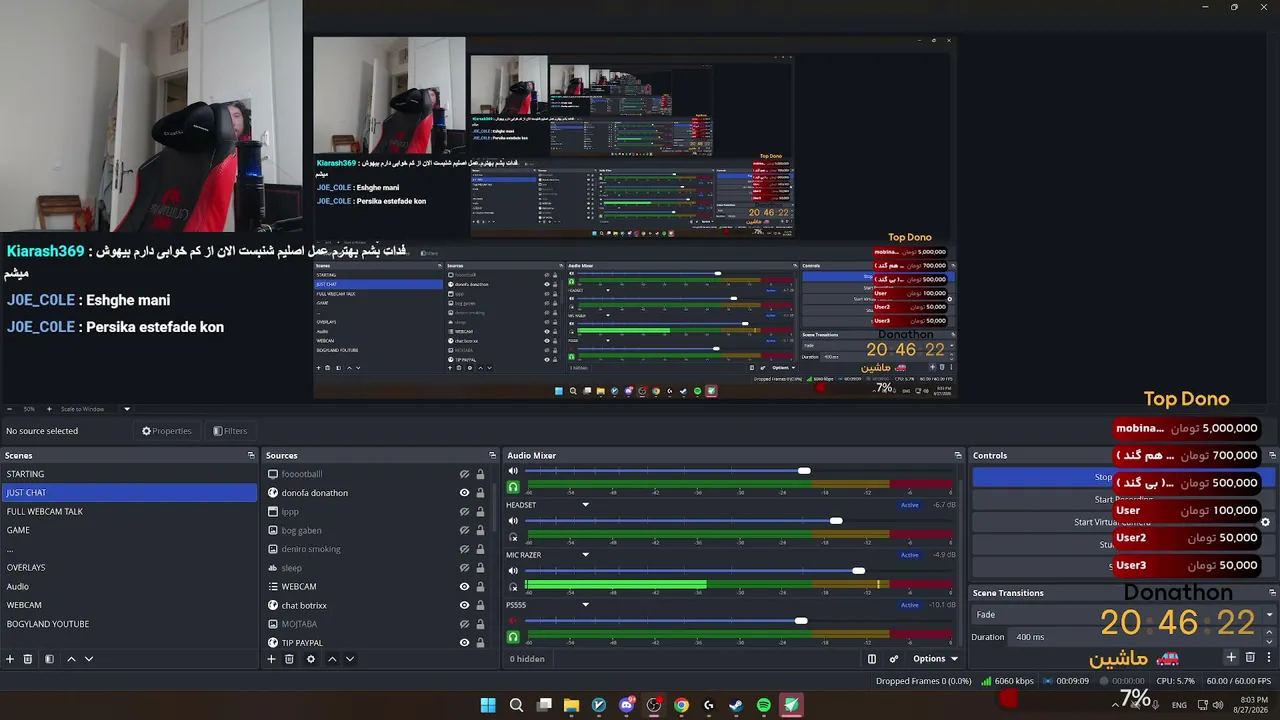Zoom in the preview with plus icon

click(47, 409)
